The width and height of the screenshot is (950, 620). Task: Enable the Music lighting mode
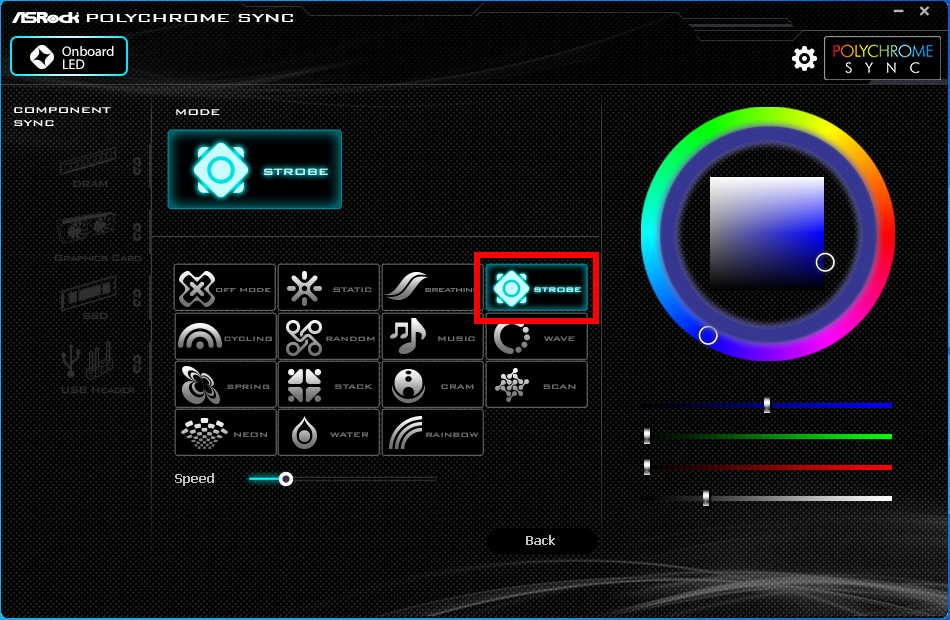433,336
